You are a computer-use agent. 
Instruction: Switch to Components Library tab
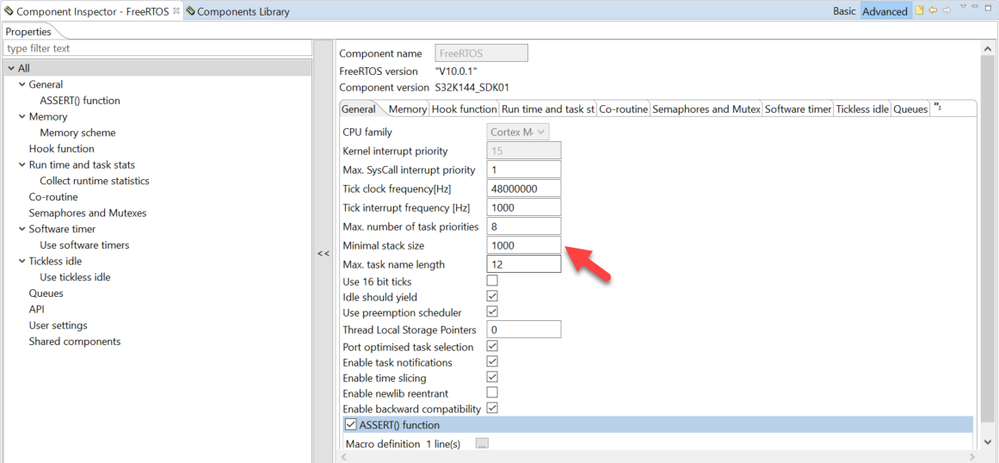(x=238, y=11)
